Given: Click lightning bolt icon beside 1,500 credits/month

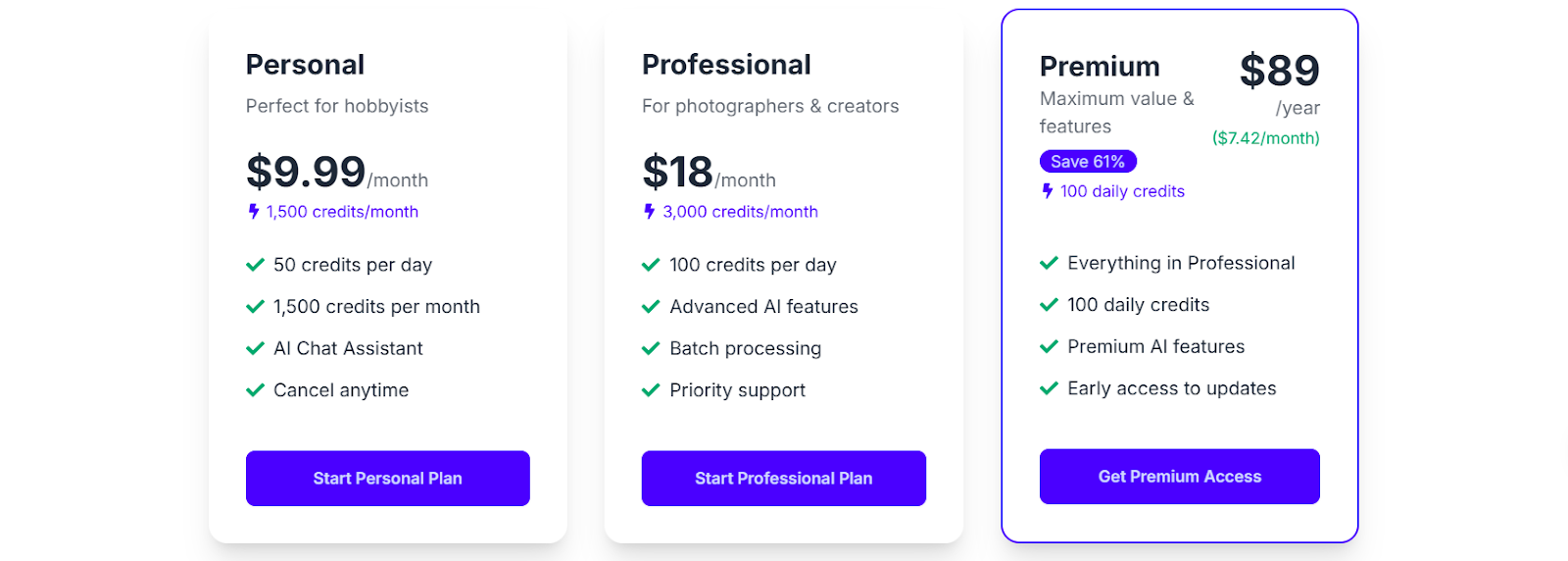Looking at the screenshot, I should 254,211.
